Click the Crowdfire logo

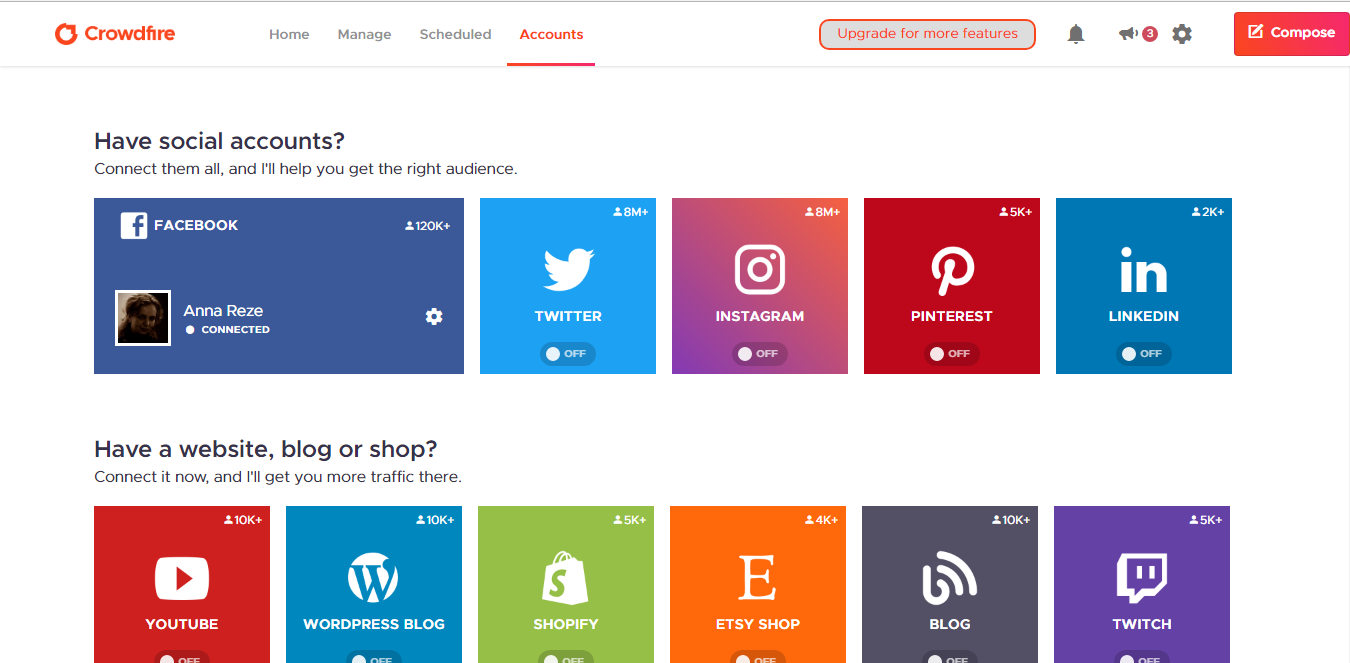115,34
